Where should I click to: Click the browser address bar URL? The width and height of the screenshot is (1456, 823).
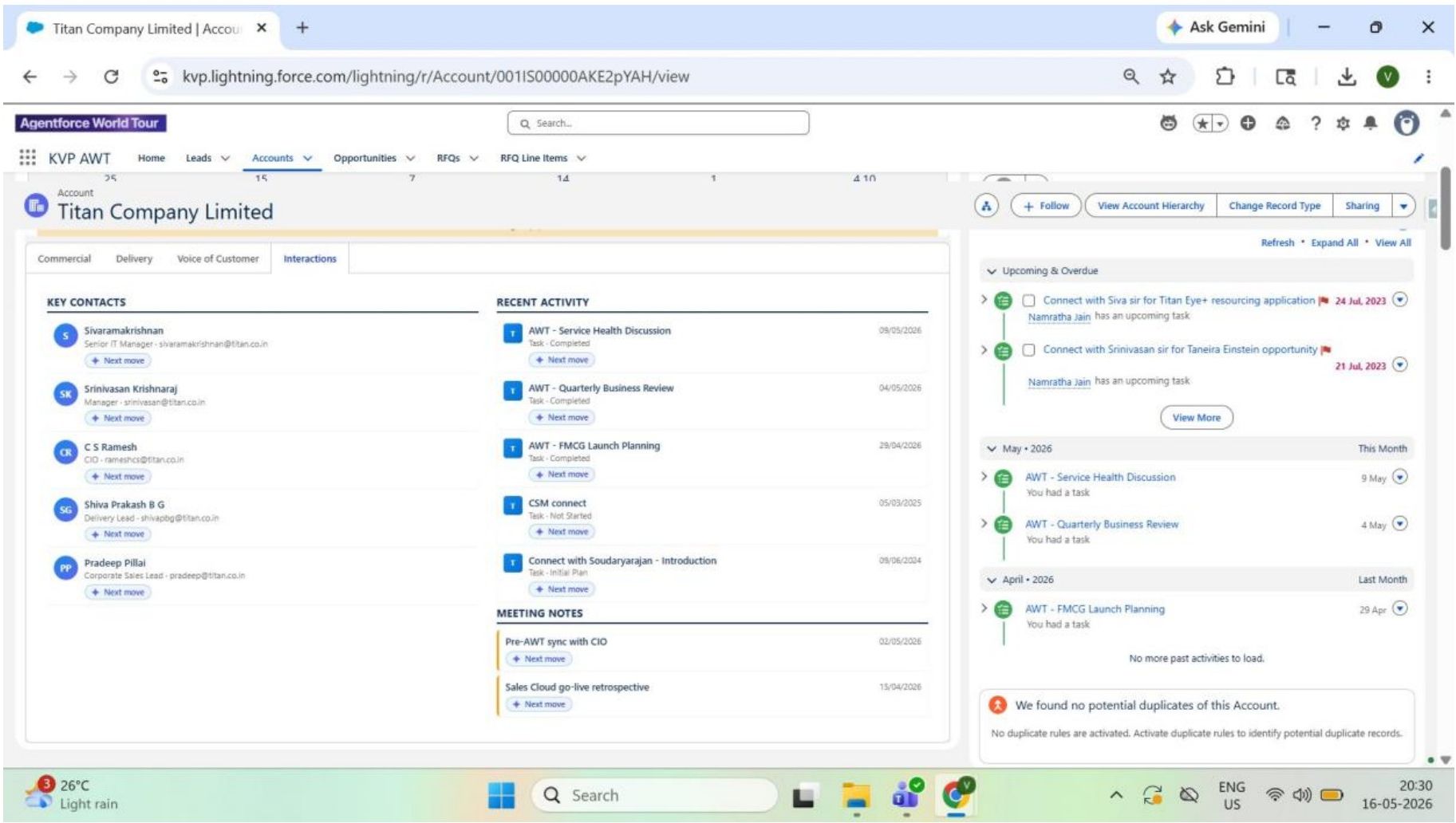[436, 77]
